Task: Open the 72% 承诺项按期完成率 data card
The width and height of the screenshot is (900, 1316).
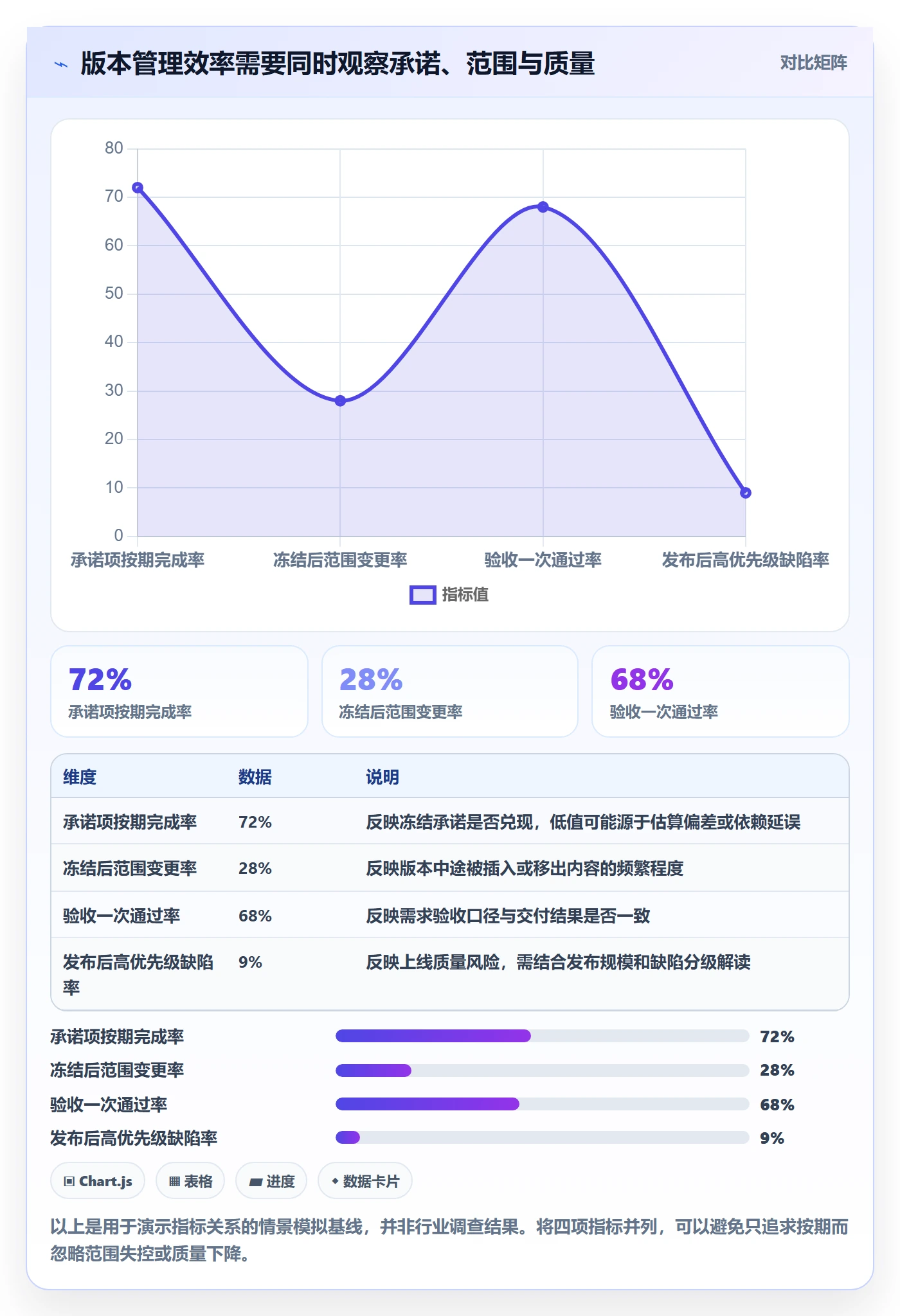Action: 179,691
